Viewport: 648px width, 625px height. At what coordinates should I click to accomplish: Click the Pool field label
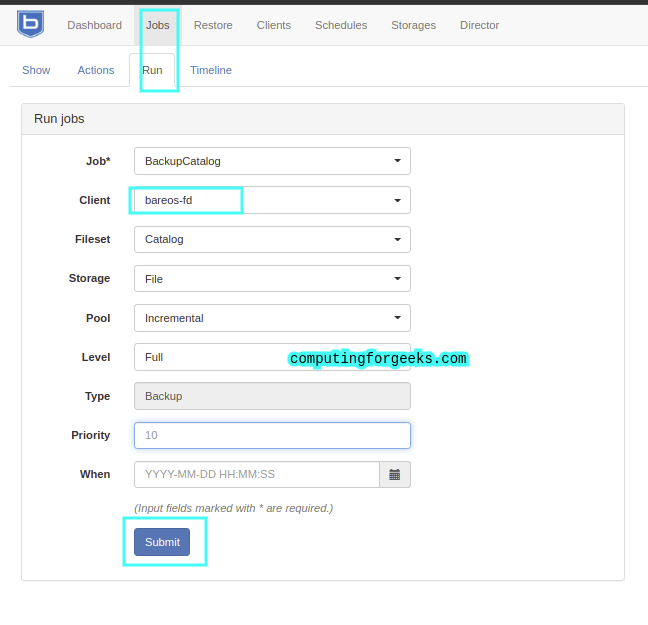98,318
